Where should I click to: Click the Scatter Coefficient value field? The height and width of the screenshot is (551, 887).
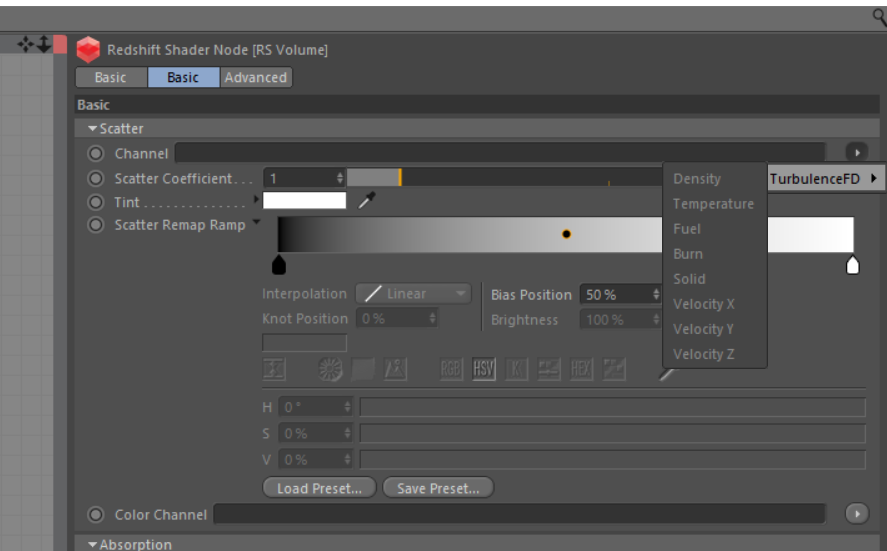pyautogui.click(x=304, y=178)
